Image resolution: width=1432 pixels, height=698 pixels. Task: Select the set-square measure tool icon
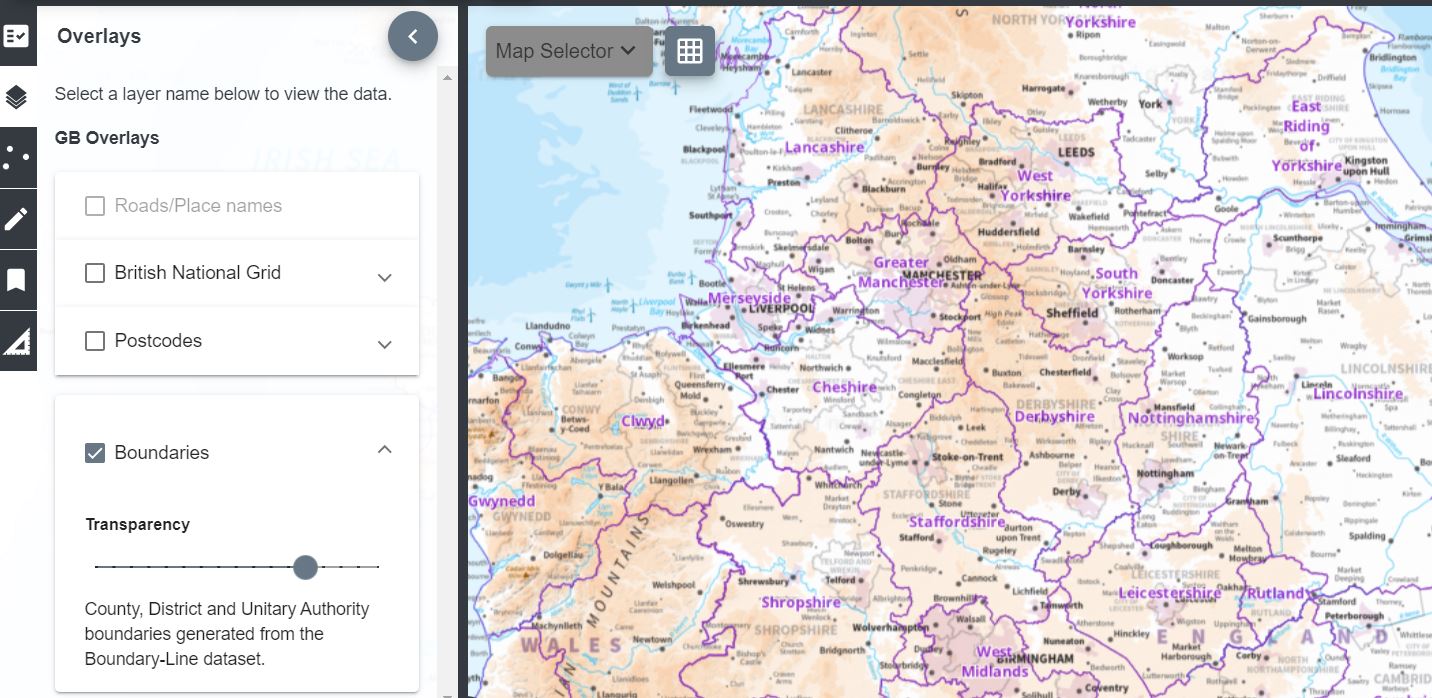17,341
